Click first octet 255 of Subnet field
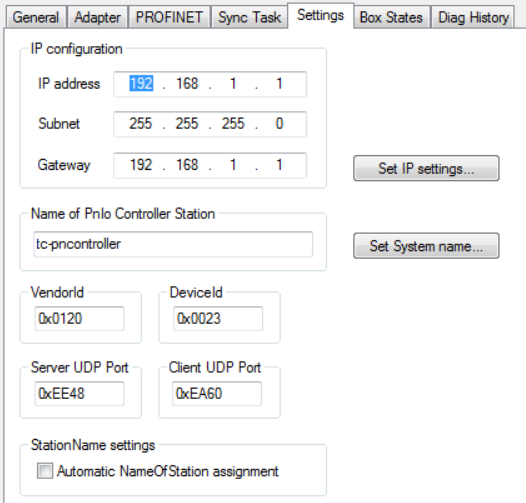The width and height of the screenshot is (526, 503). [x=141, y=123]
